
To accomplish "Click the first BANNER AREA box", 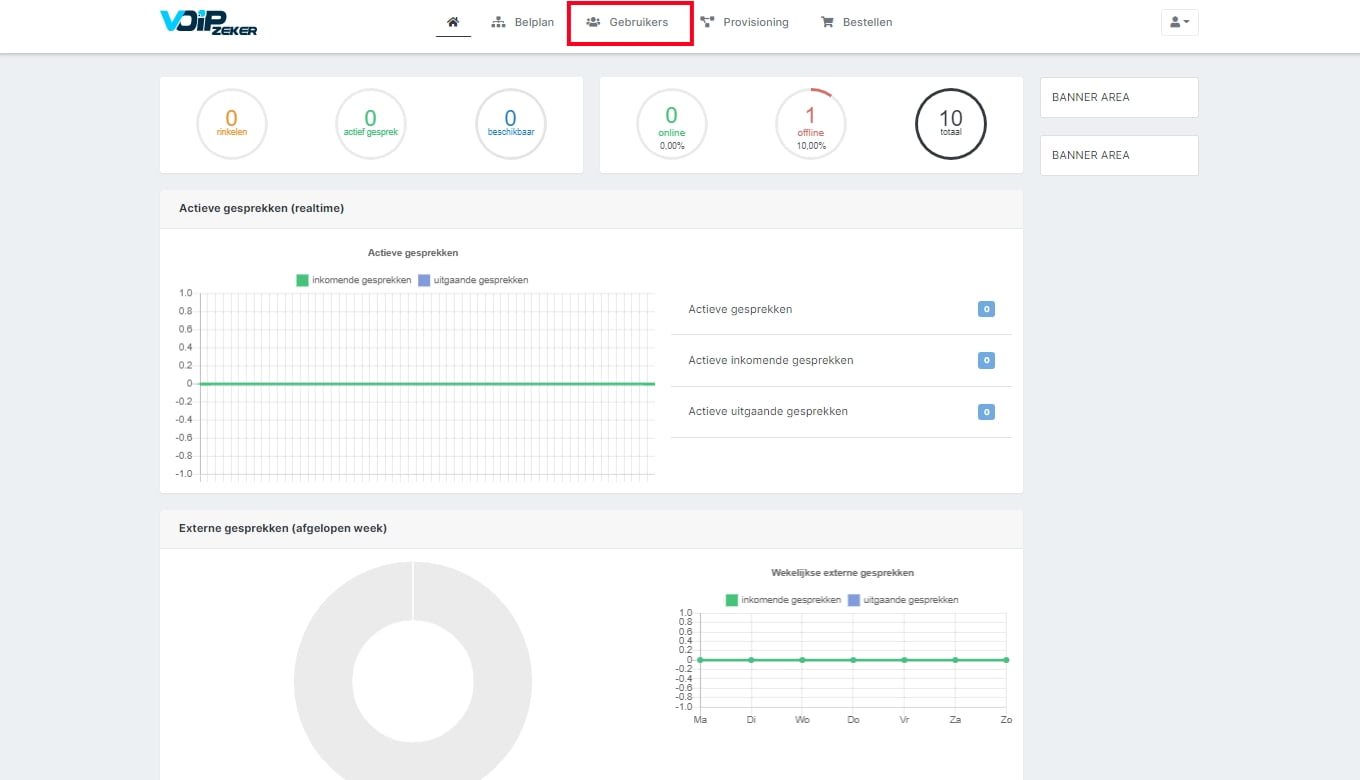I will 1119,97.
